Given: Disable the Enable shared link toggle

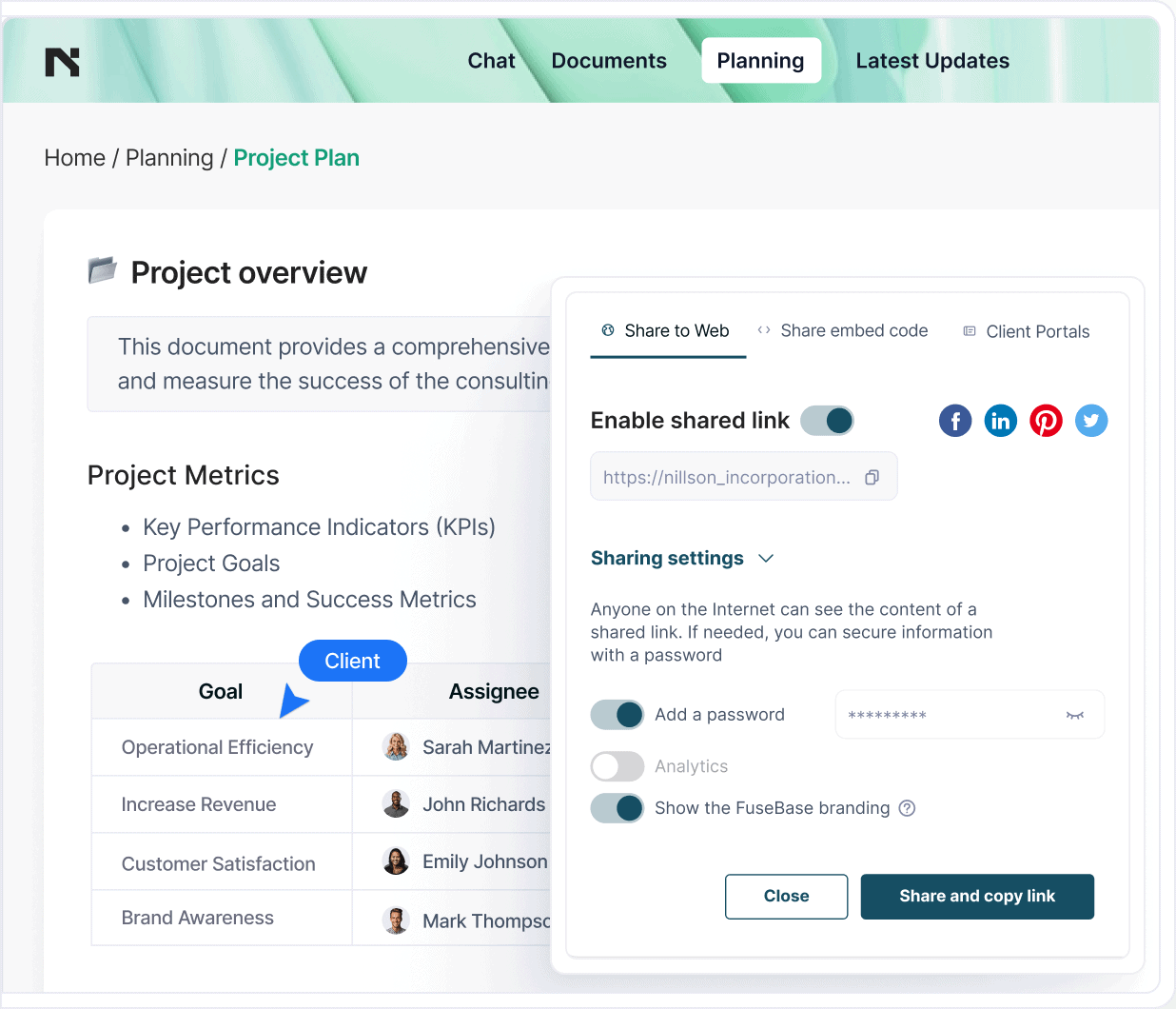Looking at the screenshot, I should click(x=827, y=421).
